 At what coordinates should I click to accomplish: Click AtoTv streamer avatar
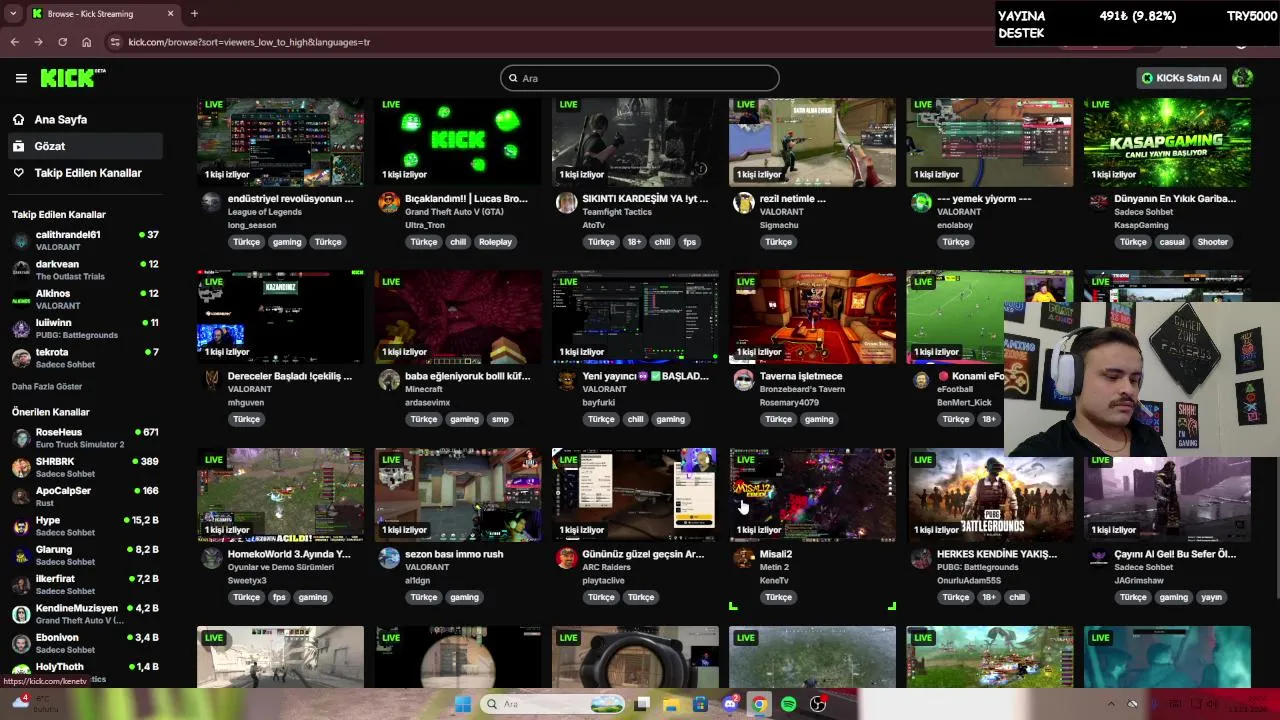[x=566, y=203]
